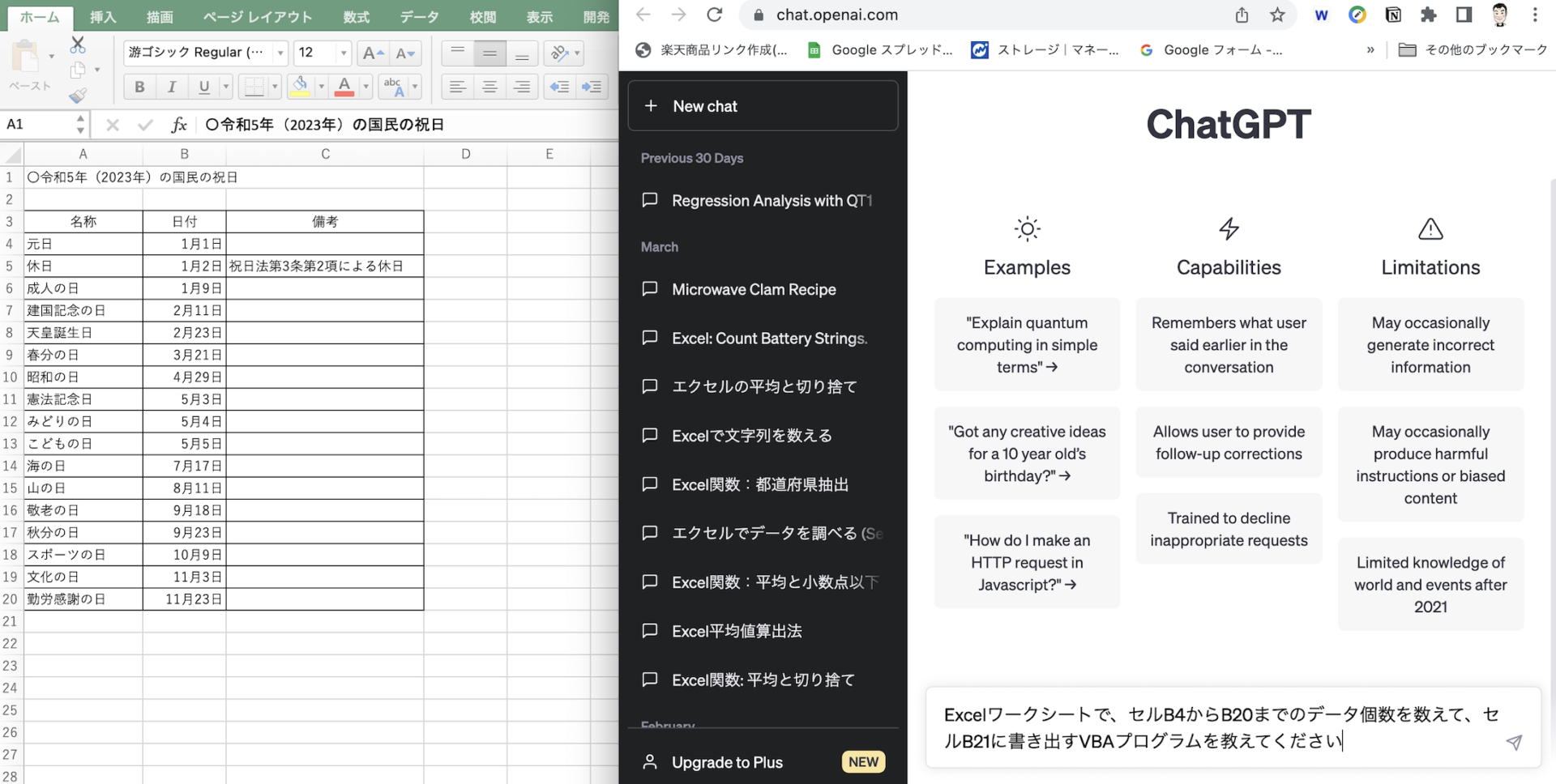Click the Upgrade to Plus button
This screenshot has height=784, width=1556.
pos(727,762)
